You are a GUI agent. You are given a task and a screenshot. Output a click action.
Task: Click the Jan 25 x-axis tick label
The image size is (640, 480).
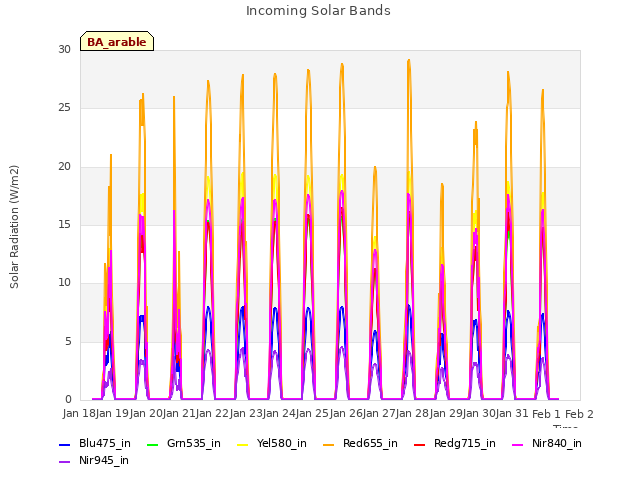click(x=312, y=413)
